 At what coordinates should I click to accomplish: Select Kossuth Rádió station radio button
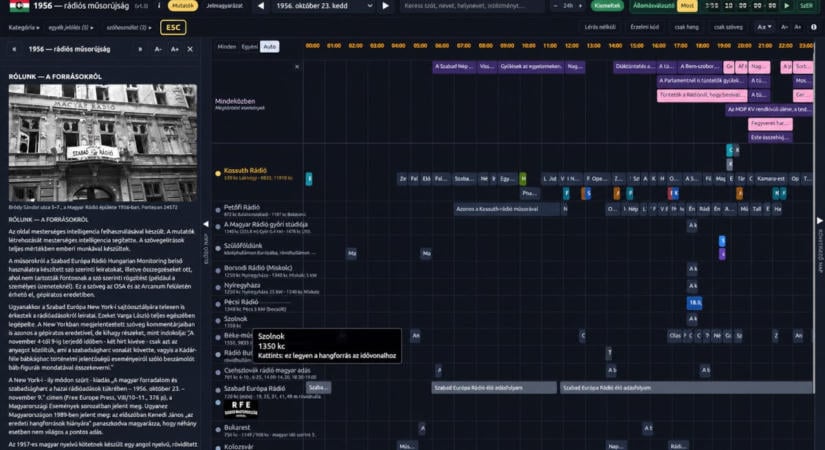tap(218, 173)
